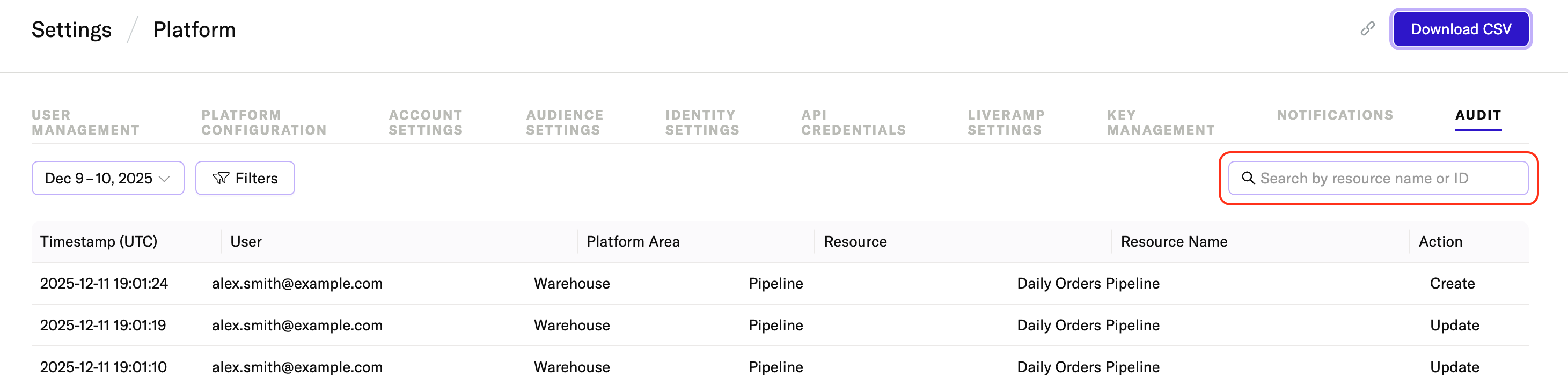Select the Notifications tab
This screenshot has height=384, width=1568.
tap(1334, 115)
